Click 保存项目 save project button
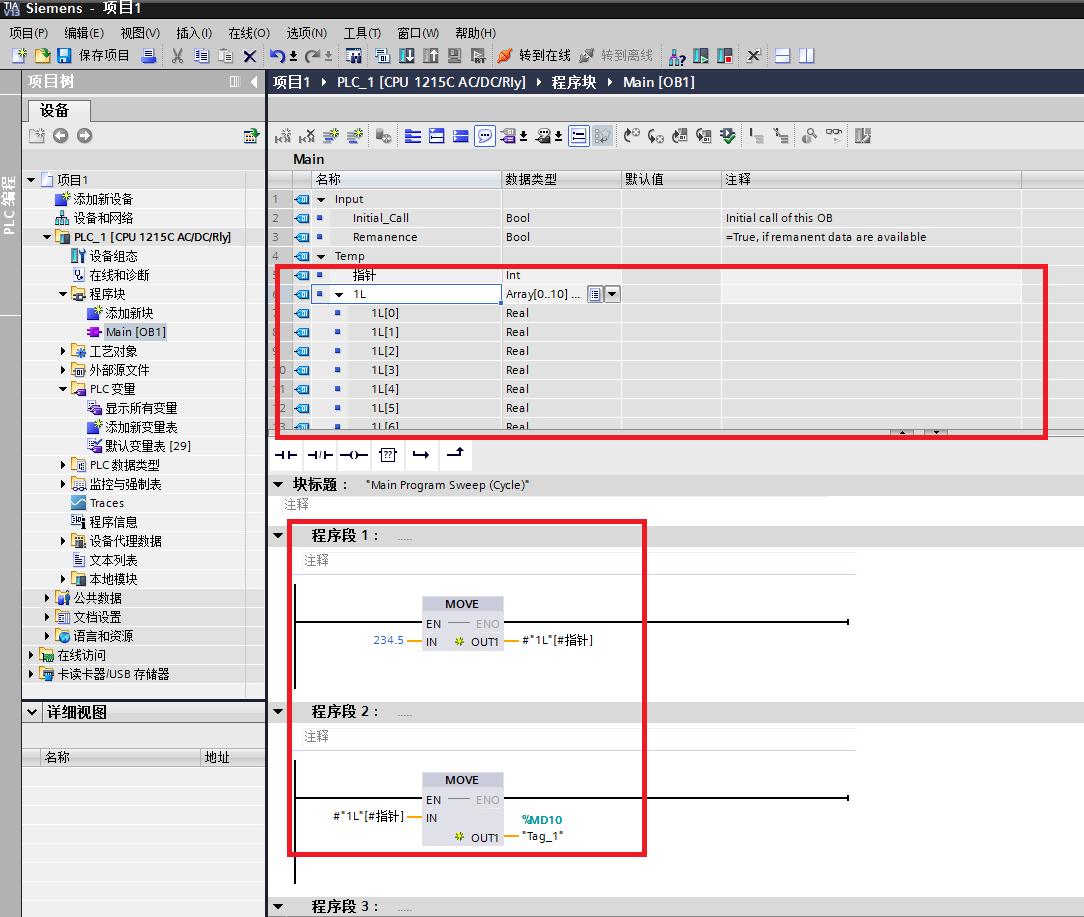This screenshot has height=917, width=1084. [x=93, y=55]
